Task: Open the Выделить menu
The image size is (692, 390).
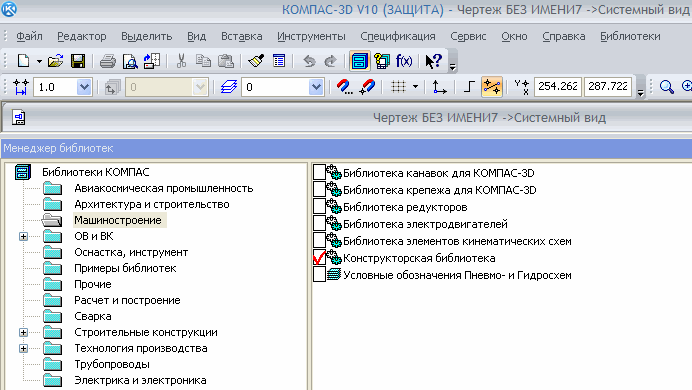Action: [x=147, y=36]
